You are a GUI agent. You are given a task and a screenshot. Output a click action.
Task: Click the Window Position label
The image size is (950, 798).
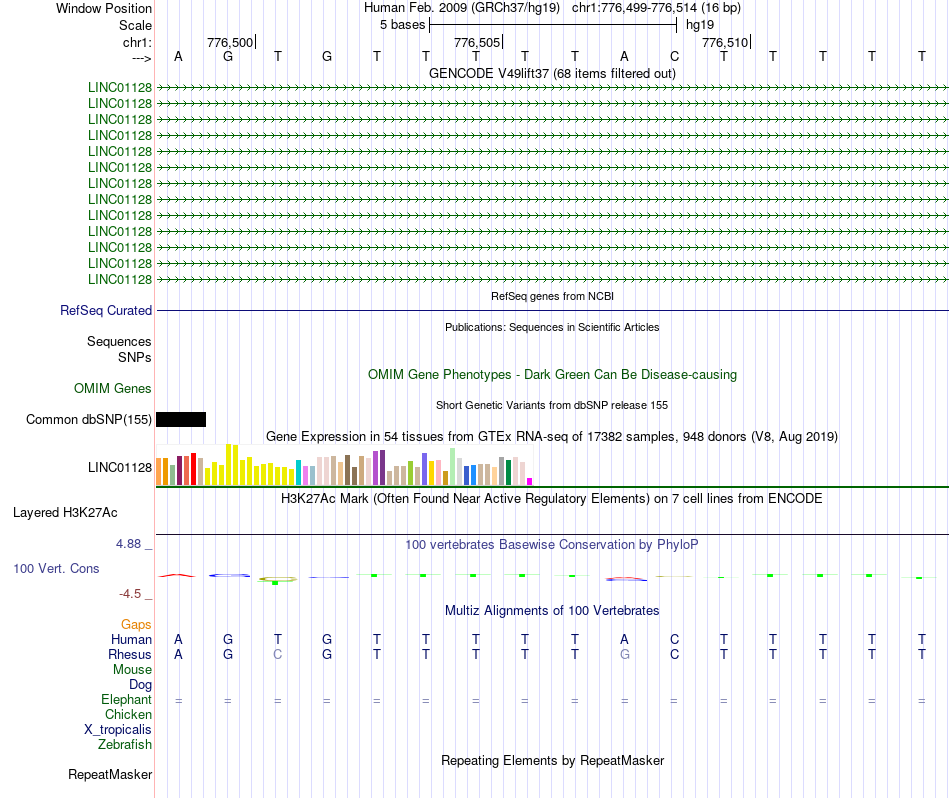tap(104, 8)
